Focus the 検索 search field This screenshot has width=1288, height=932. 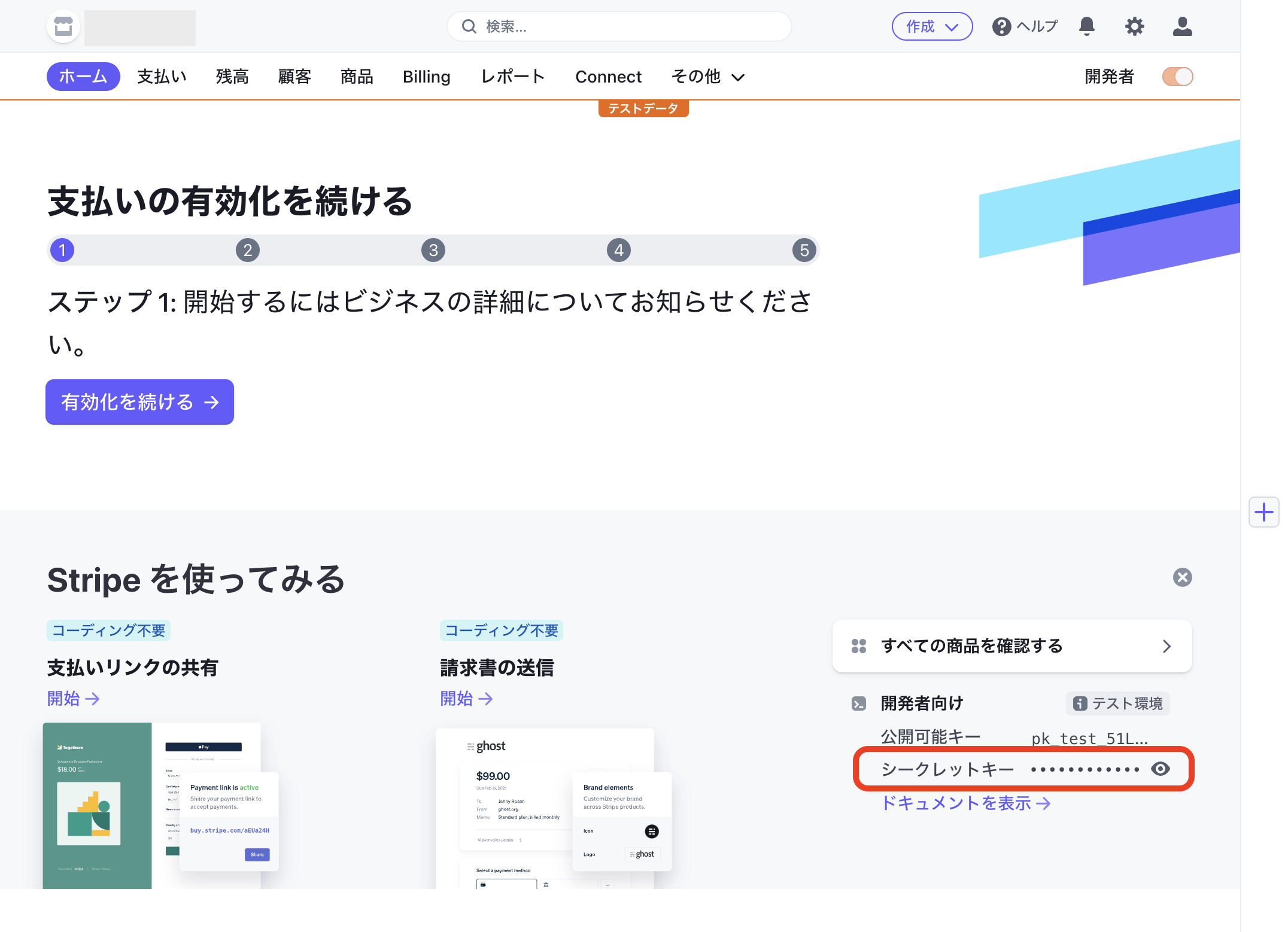[x=619, y=27]
